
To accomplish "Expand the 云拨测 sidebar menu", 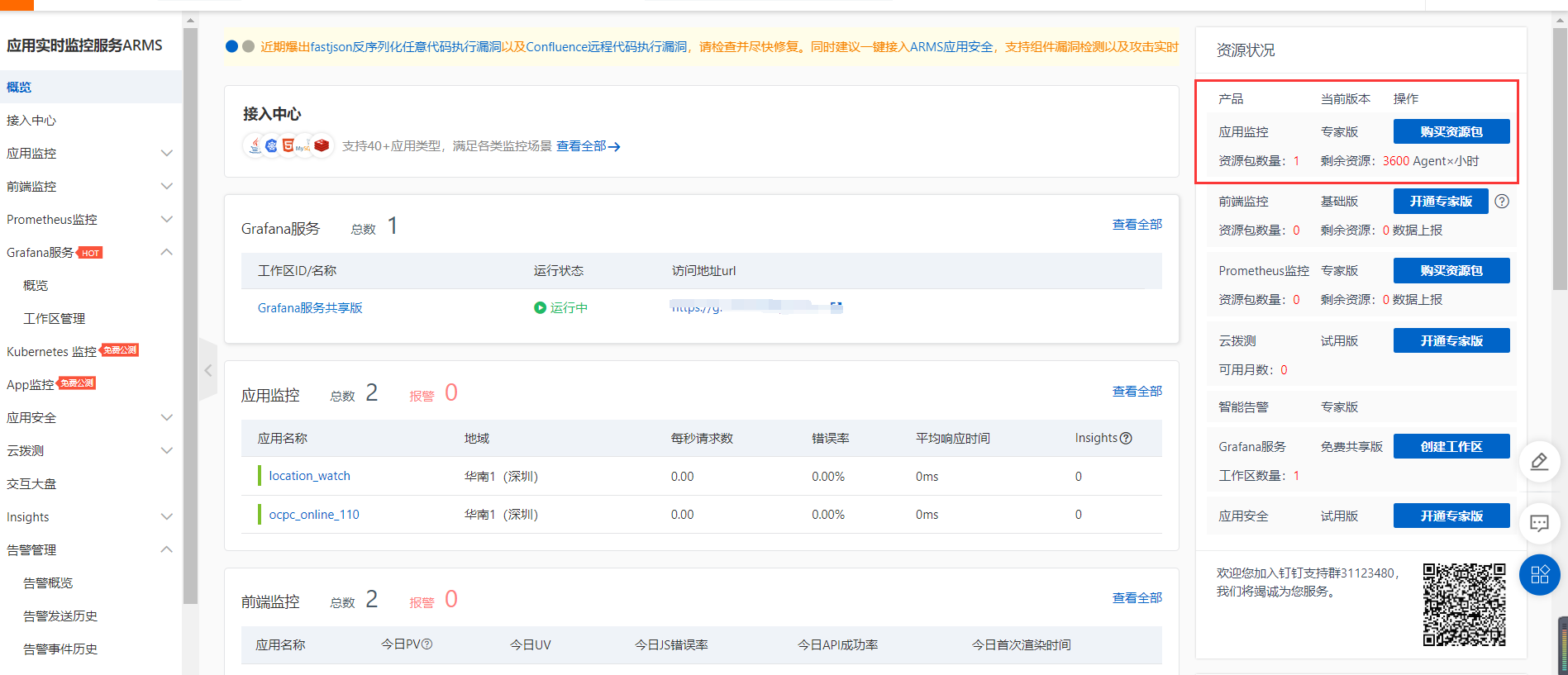I will tap(167, 450).
